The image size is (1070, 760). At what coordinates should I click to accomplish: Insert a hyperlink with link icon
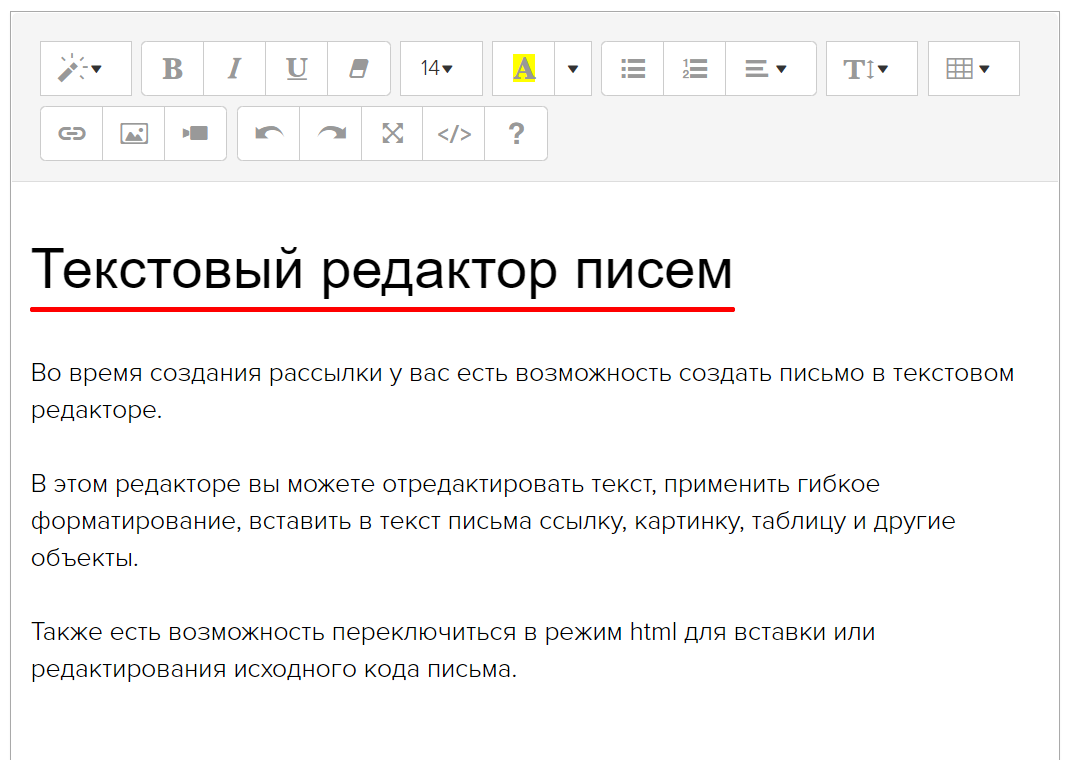point(72,134)
